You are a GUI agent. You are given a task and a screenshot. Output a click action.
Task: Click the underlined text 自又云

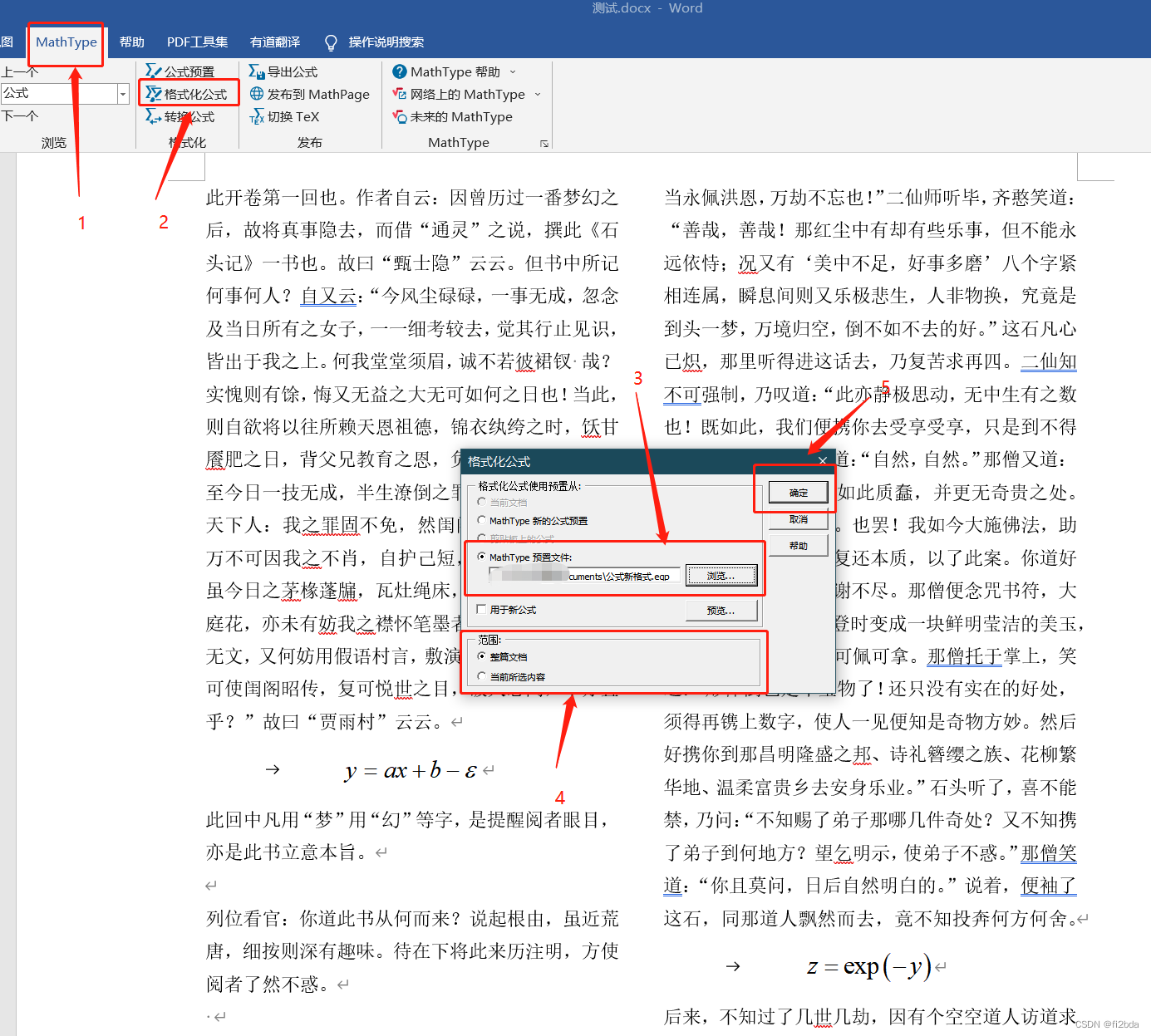pos(328,296)
